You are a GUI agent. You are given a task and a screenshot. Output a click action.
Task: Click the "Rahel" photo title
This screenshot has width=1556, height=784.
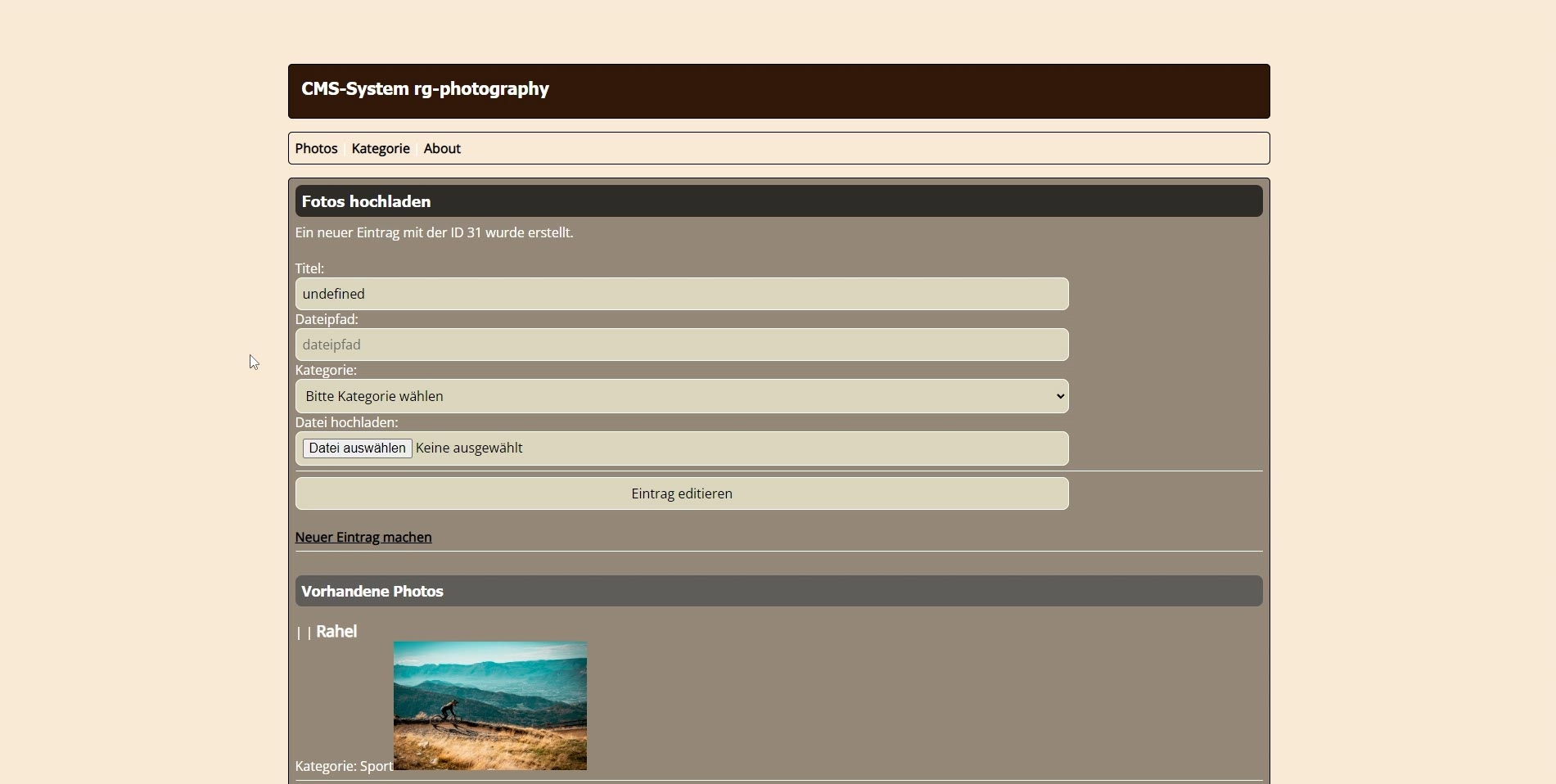[336, 632]
